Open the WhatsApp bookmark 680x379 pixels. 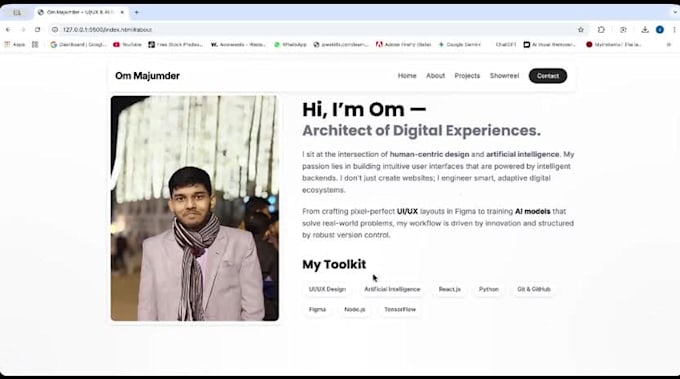click(x=290, y=44)
